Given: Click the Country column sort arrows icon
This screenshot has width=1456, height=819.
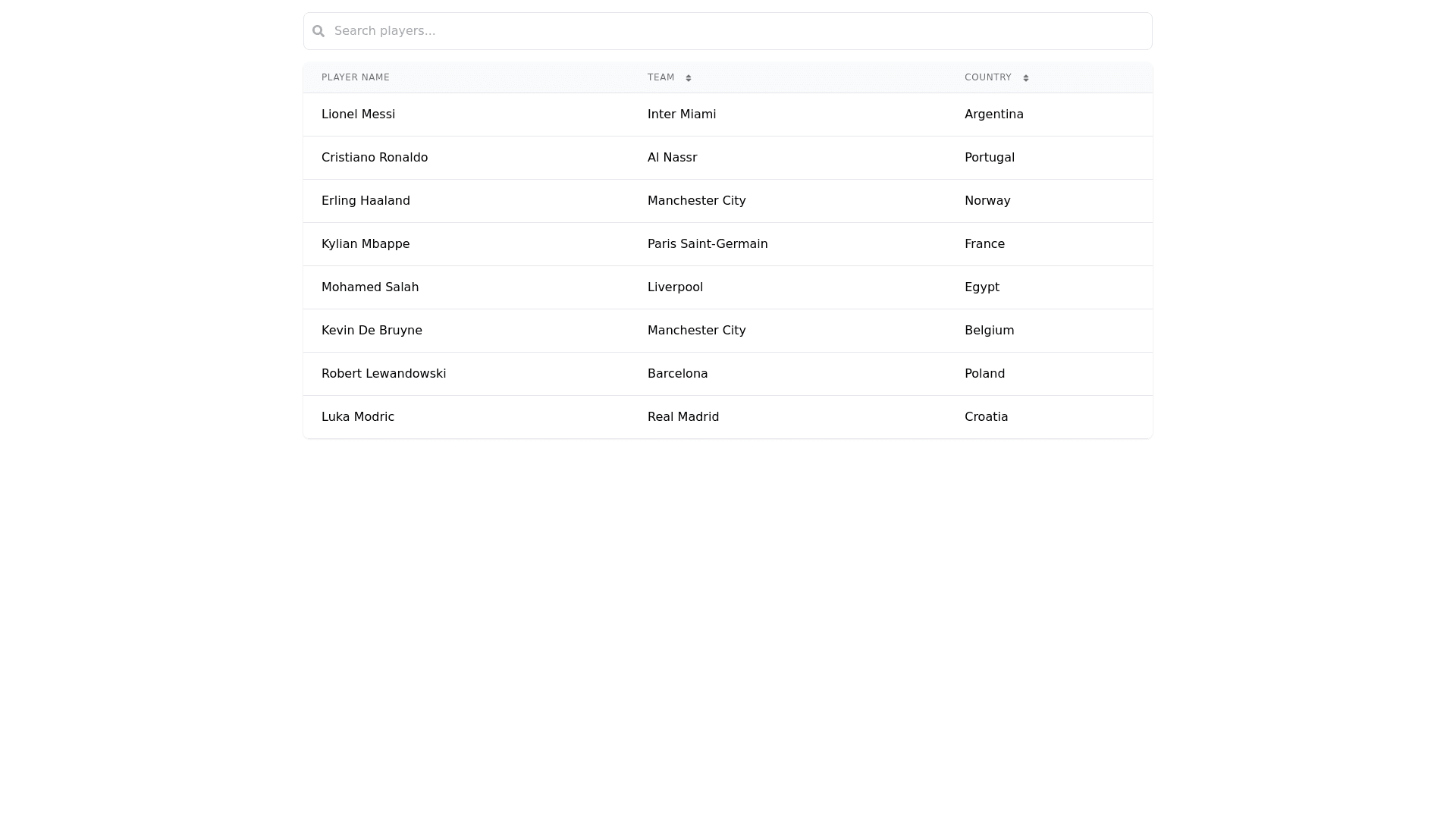Looking at the screenshot, I should [1026, 78].
